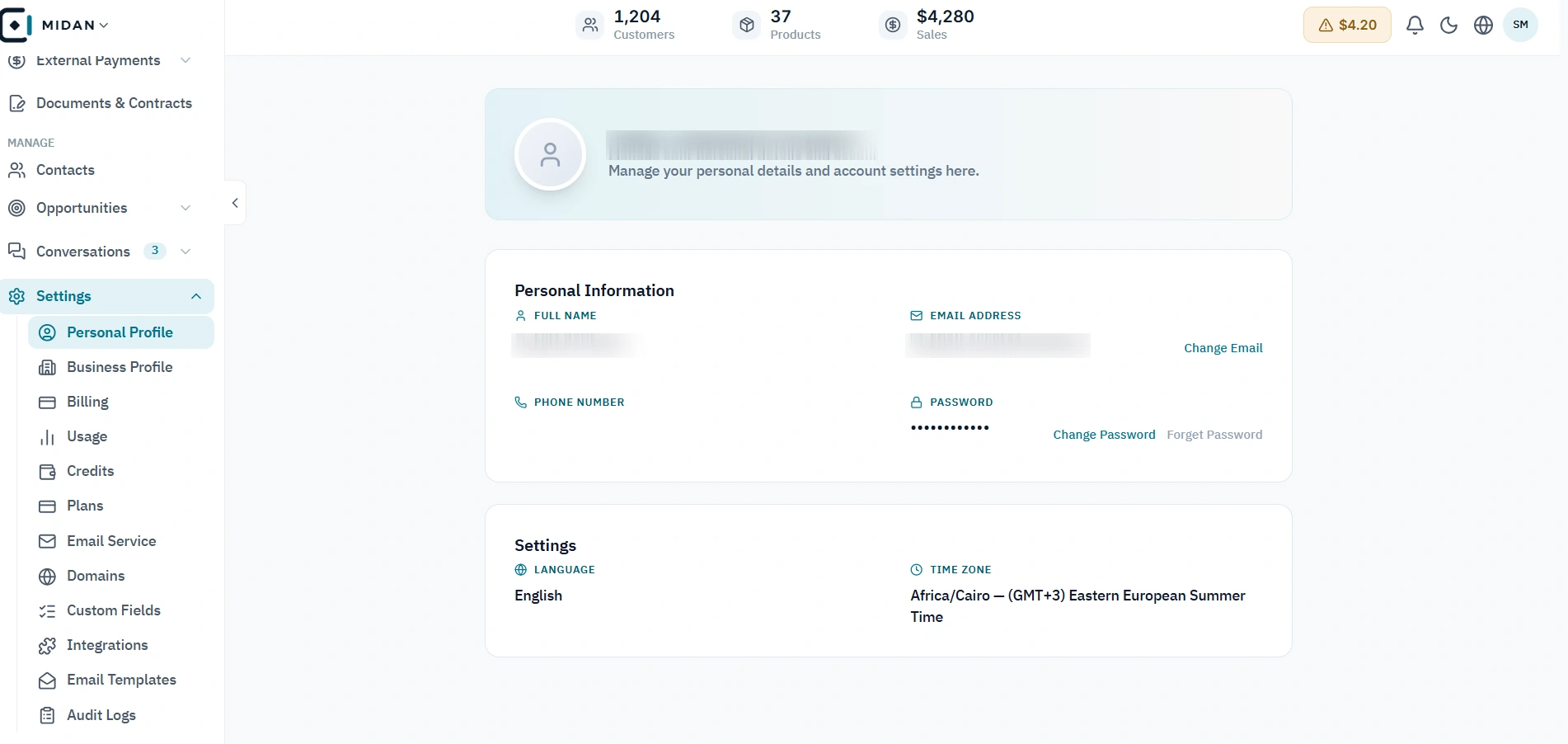1568x744 pixels.
Task: Click the Integrations puzzle icon
Action: pyautogui.click(x=48, y=646)
